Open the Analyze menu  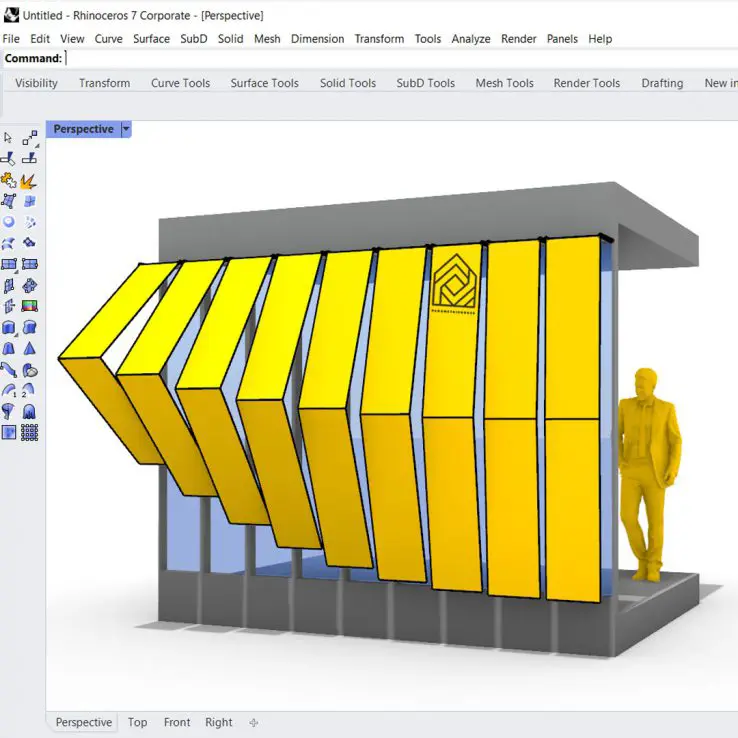(x=470, y=39)
